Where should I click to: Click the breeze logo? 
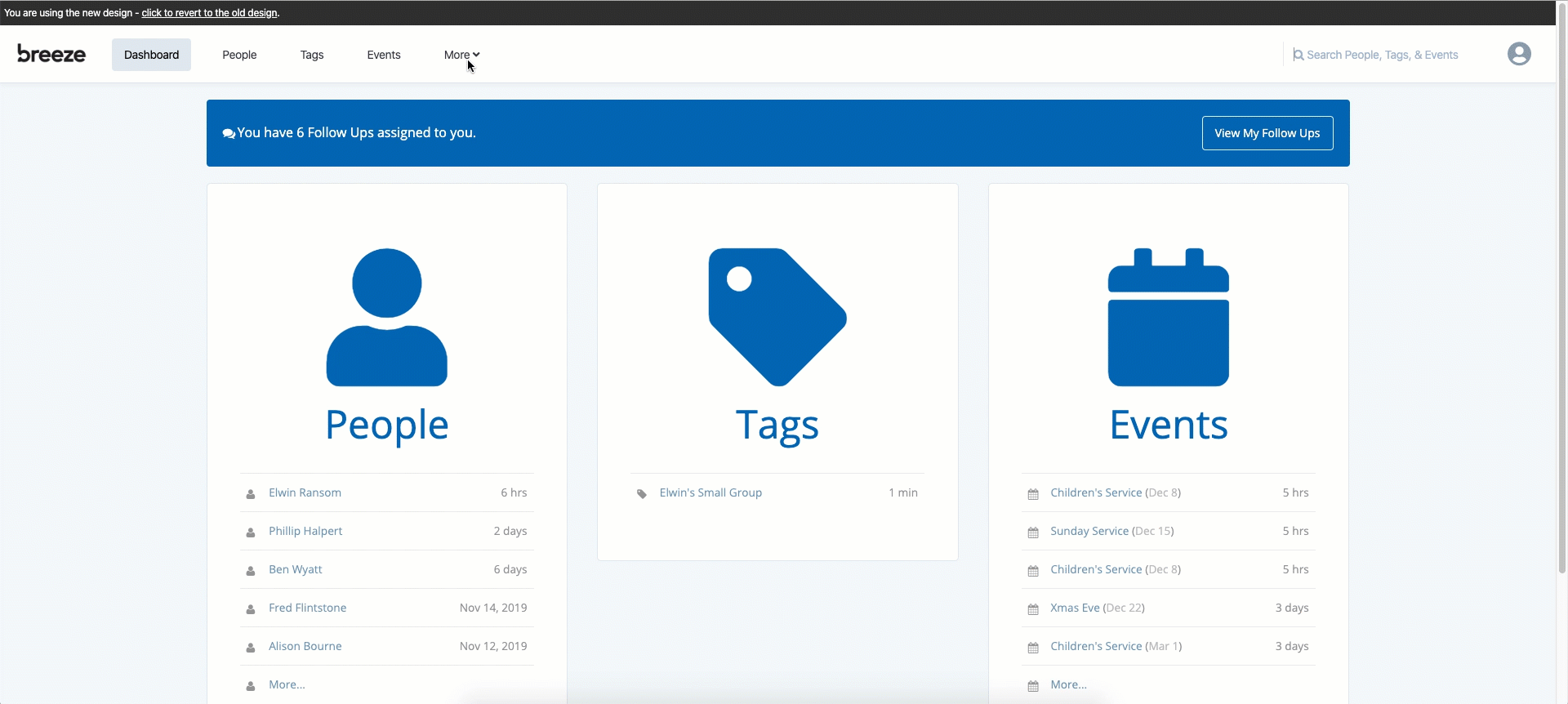click(x=51, y=54)
